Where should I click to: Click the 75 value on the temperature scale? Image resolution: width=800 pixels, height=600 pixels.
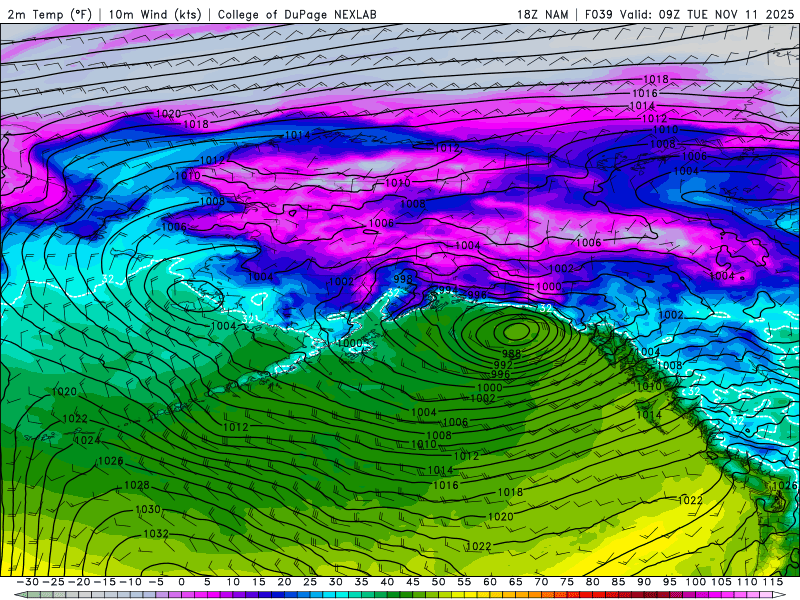[567, 582]
